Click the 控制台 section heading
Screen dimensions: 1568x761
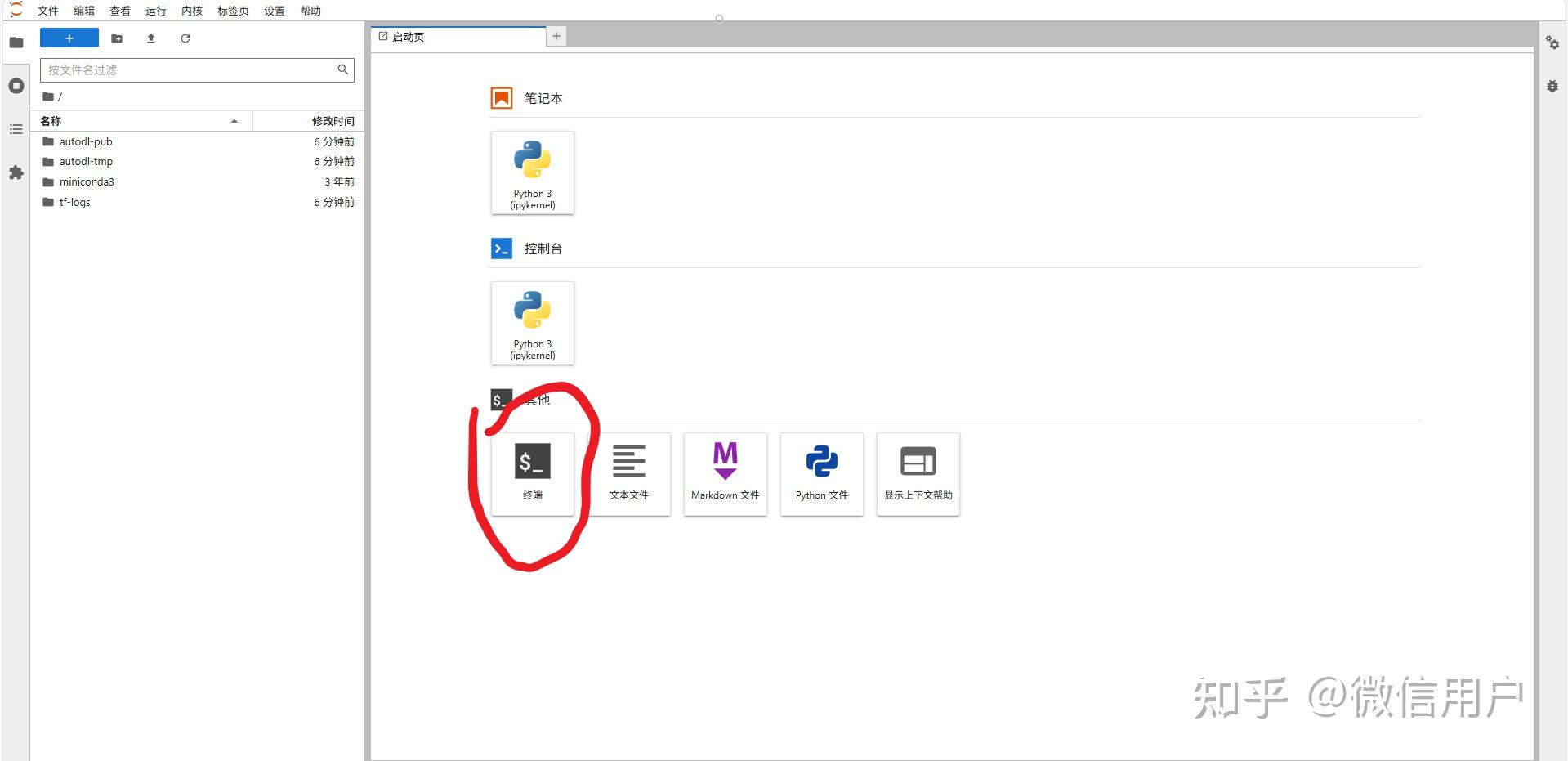pyautogui.click(x=543, y=248)
